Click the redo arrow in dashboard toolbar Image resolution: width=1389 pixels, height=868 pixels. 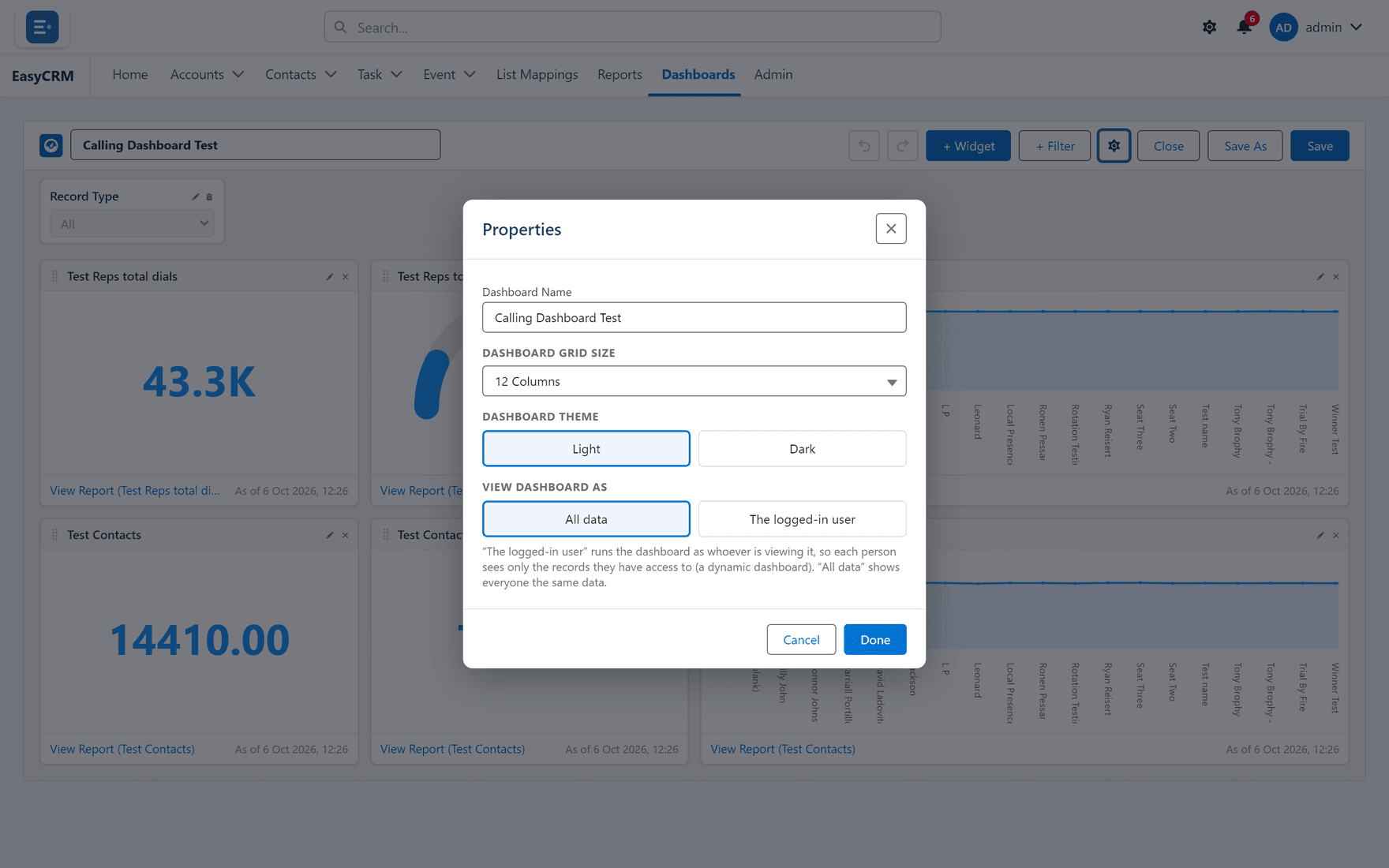coord(903,146)
